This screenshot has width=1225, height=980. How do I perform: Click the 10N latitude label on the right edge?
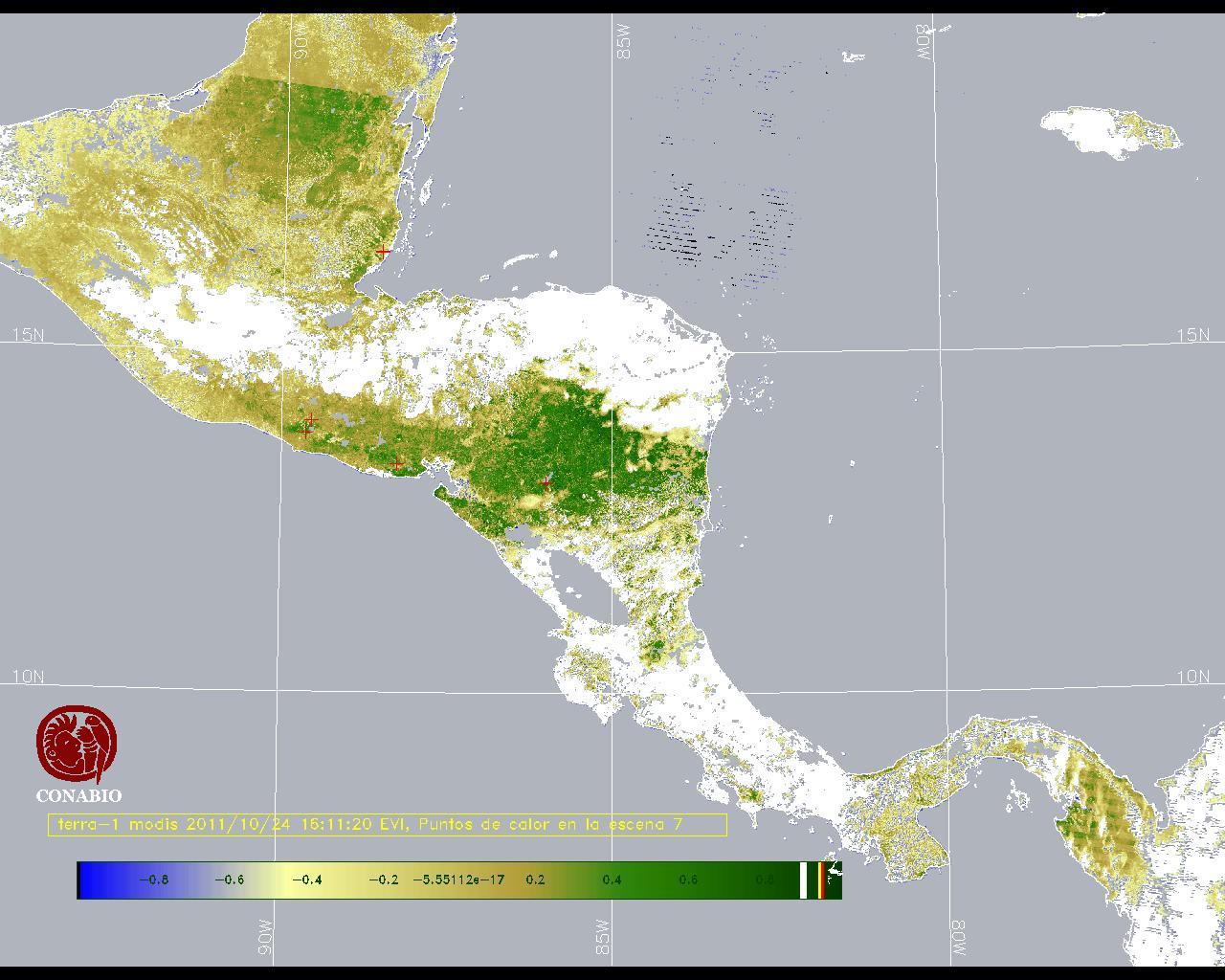[x=1192, y=677]
